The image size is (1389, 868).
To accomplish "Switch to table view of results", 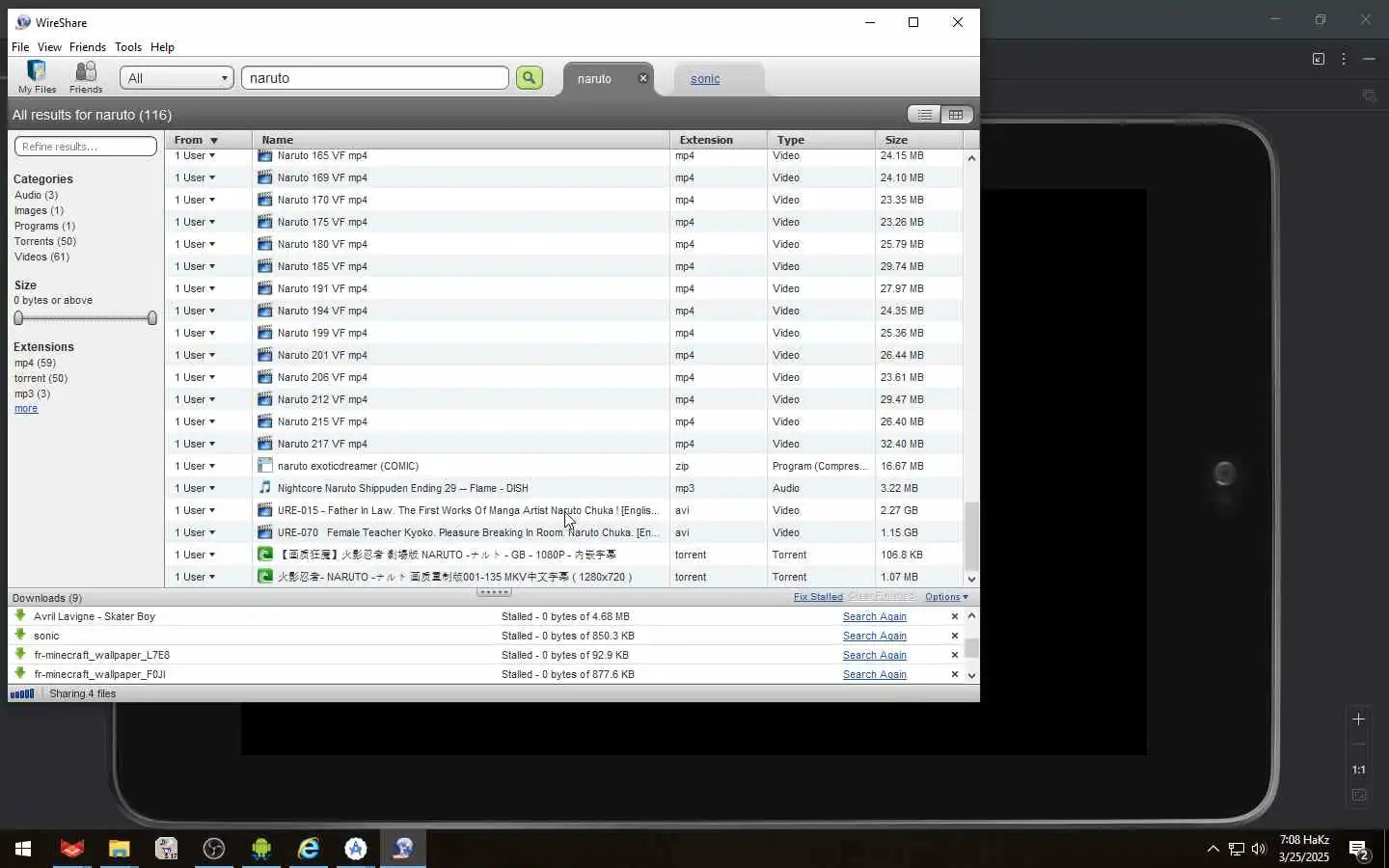I will [956, 115].
